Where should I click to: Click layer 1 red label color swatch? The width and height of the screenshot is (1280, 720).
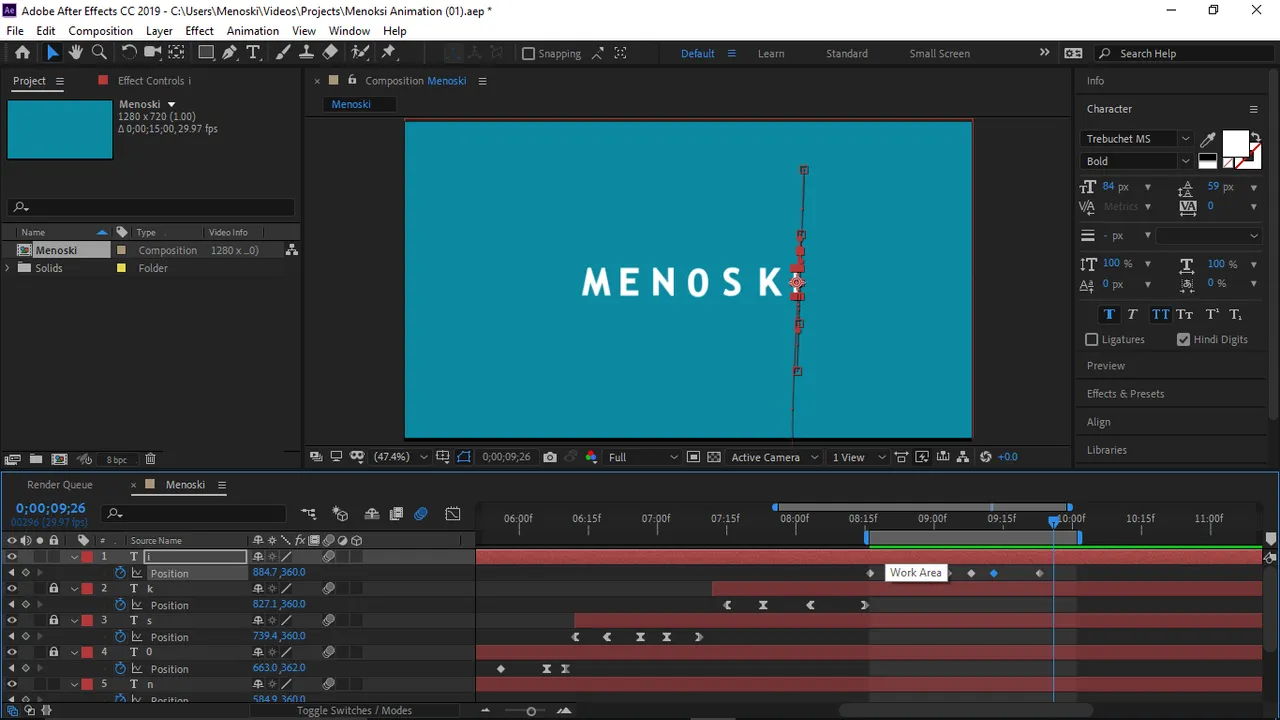(x=87, y=557)
